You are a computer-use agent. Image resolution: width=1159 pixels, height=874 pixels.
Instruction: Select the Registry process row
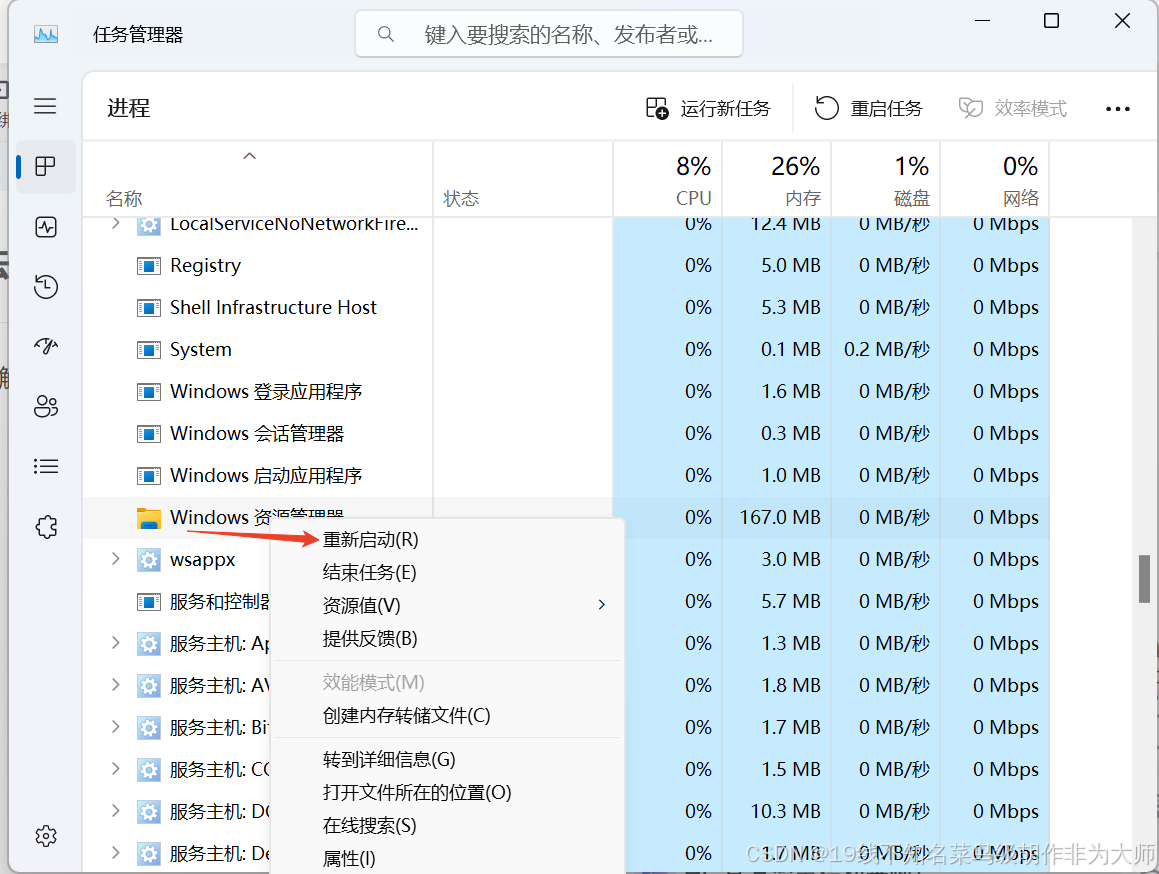[x=566, y=265]
